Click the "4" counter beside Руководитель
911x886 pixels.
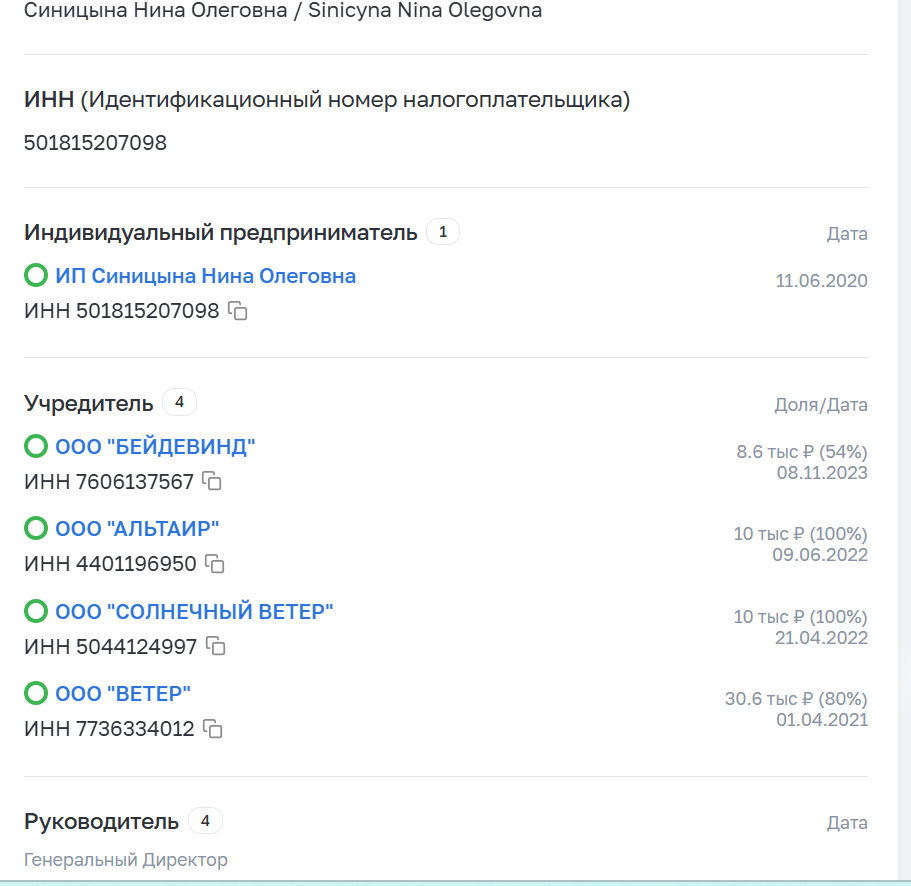[206, 820]
